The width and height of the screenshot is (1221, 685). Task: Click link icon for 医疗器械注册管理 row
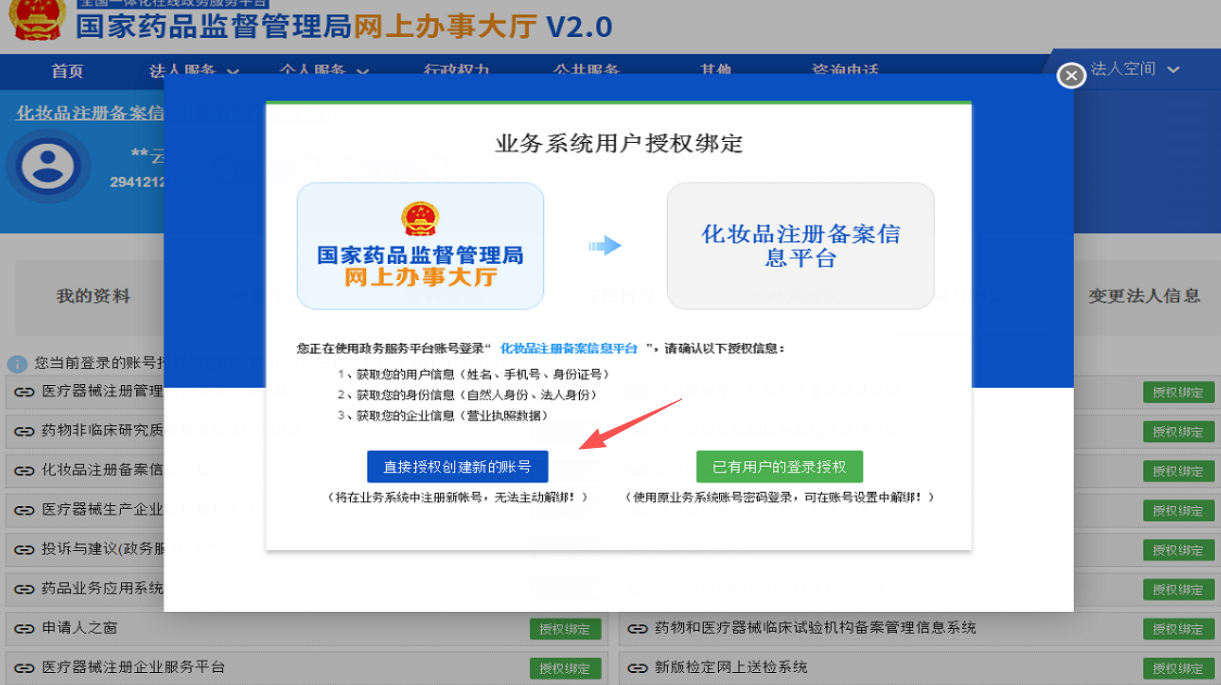coord(23,391)
